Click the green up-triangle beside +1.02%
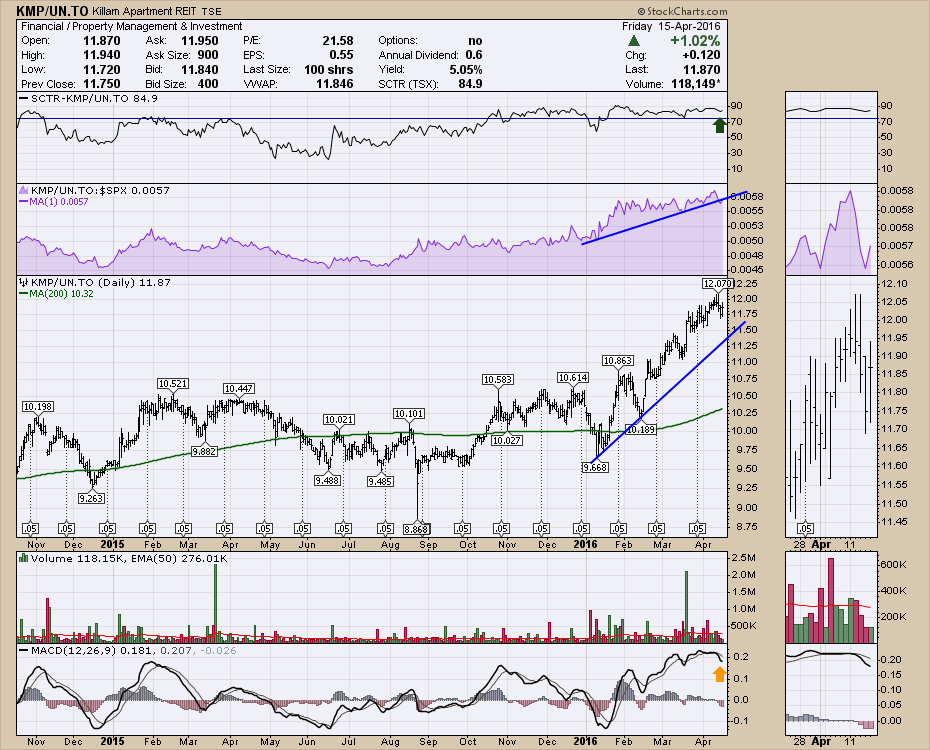Image resolution: width=930 pixels, height=750 pixels. [634, 41]
